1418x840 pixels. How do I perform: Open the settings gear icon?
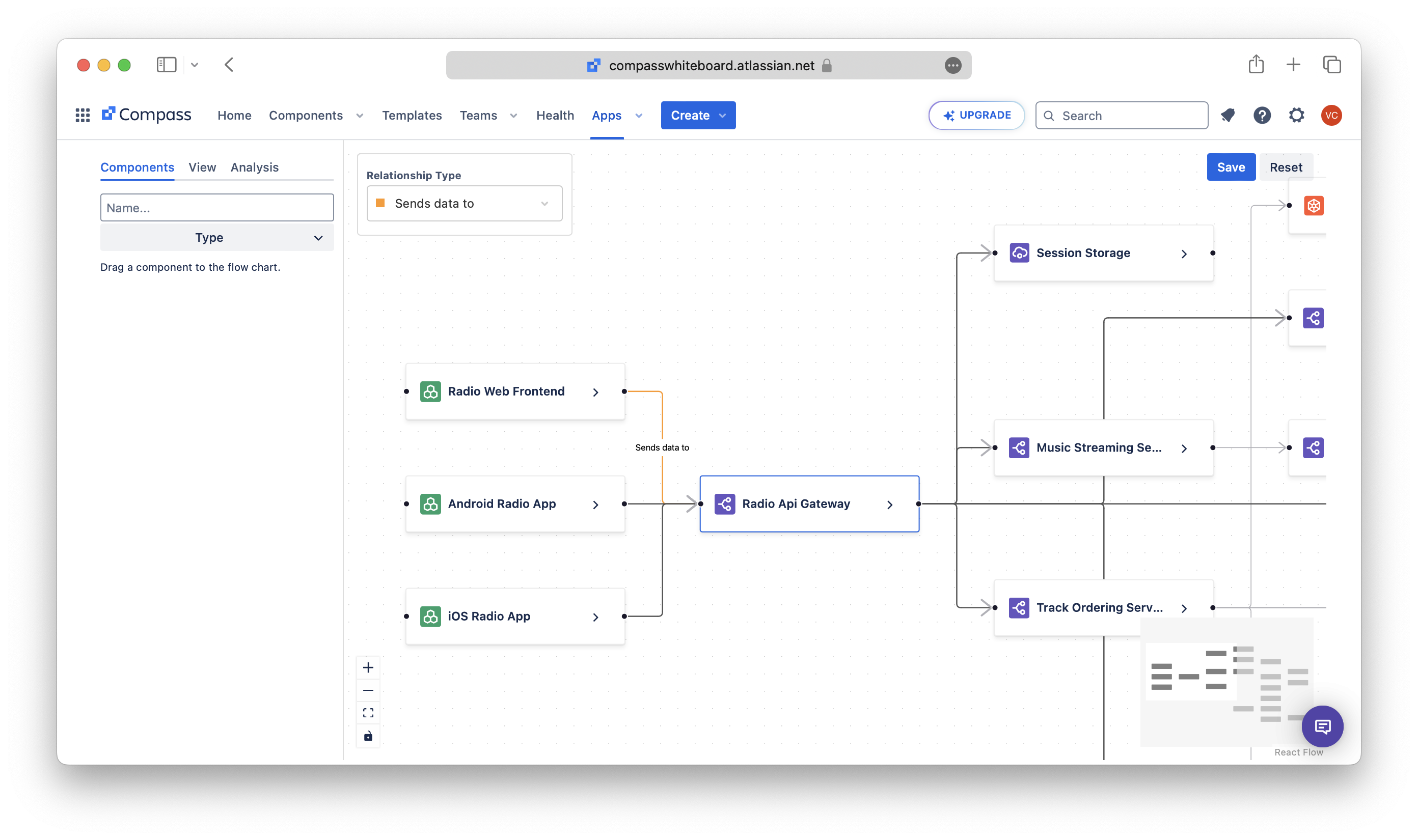1296,116
